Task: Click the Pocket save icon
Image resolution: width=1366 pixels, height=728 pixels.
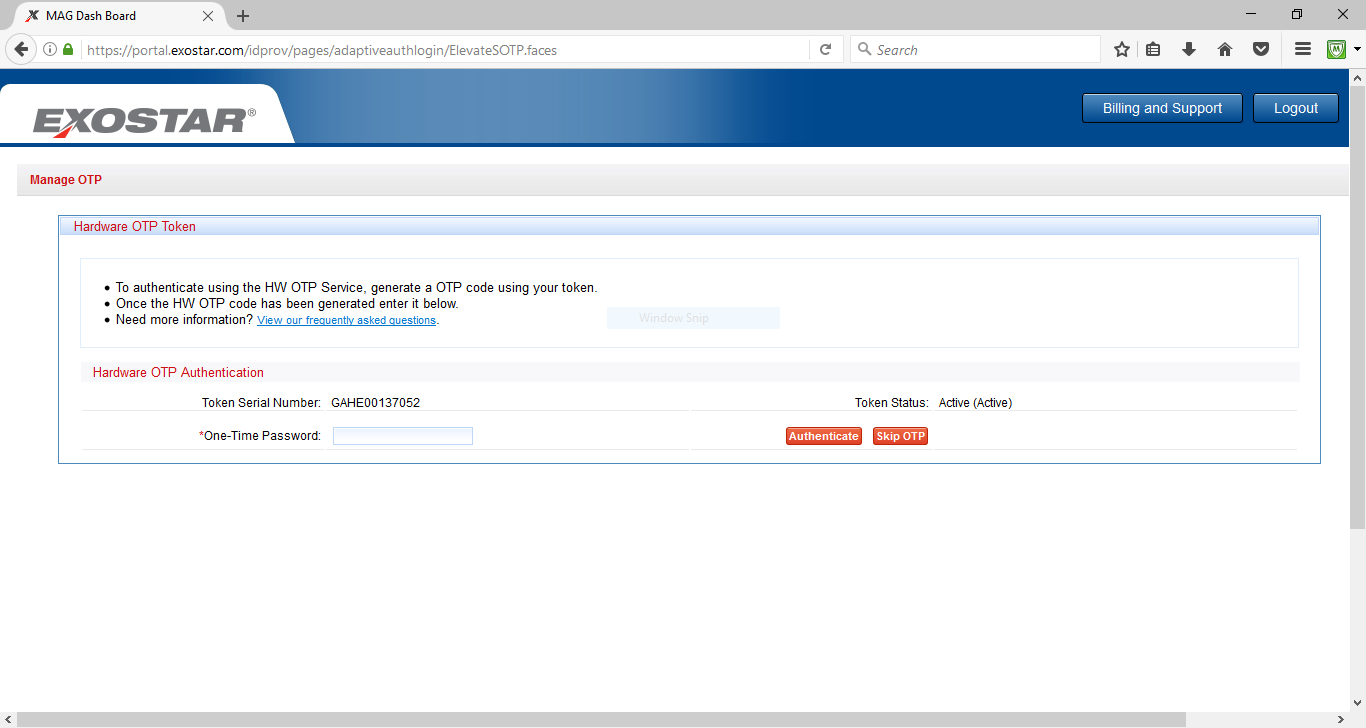Action: (1261, 50)
